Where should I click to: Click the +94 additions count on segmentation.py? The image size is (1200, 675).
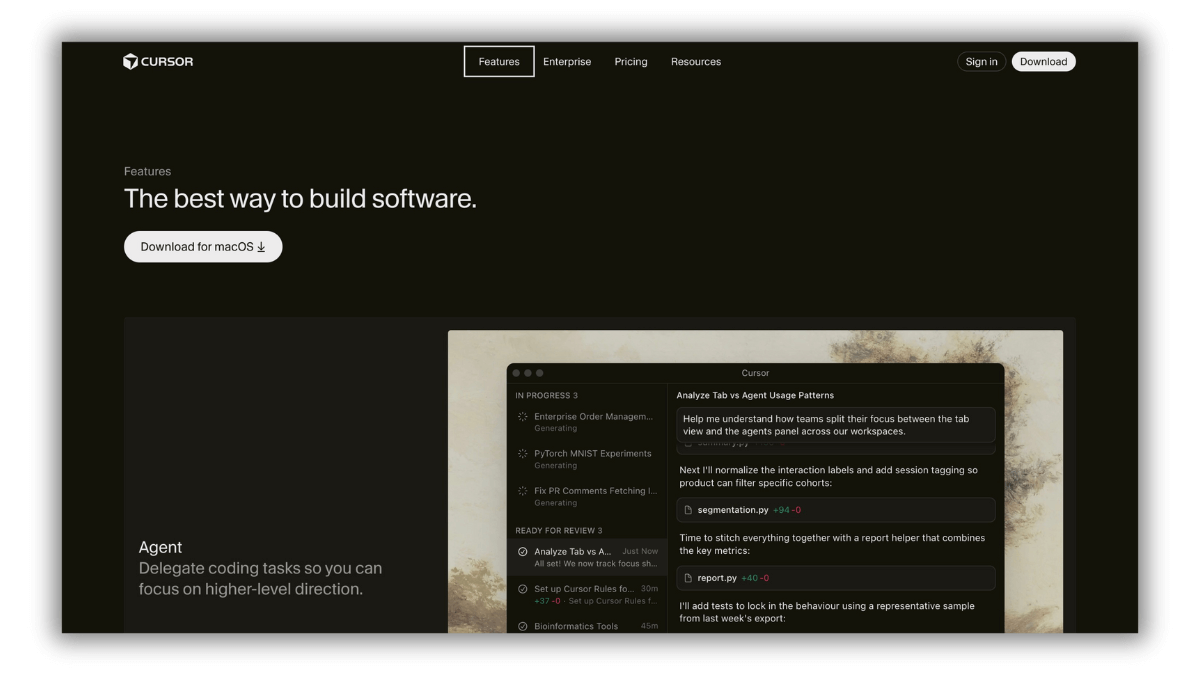point(781,510)
